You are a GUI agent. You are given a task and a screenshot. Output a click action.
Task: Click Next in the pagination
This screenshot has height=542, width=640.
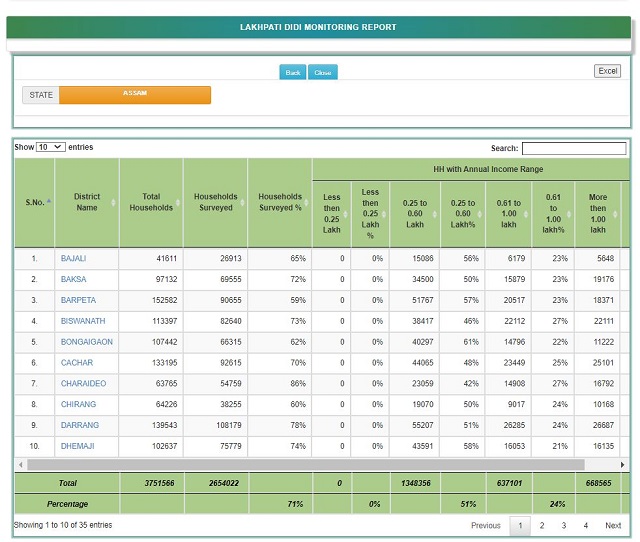click(613, 525)
